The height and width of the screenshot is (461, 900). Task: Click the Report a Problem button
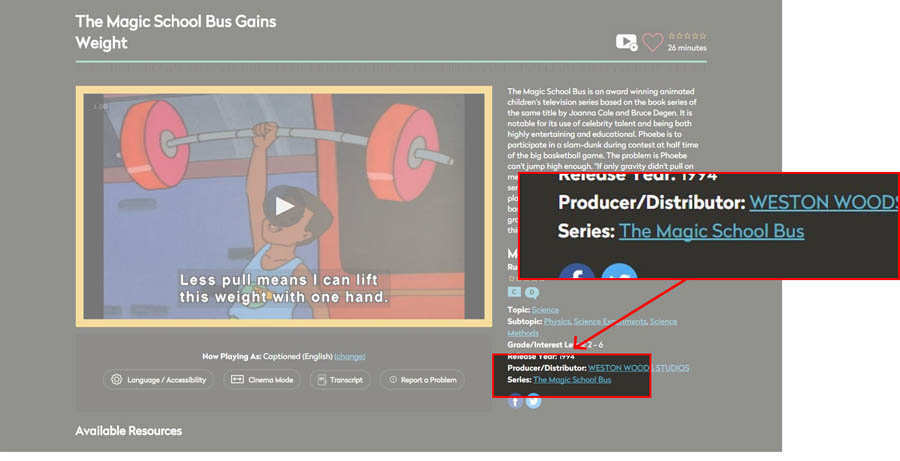[422, 380]
